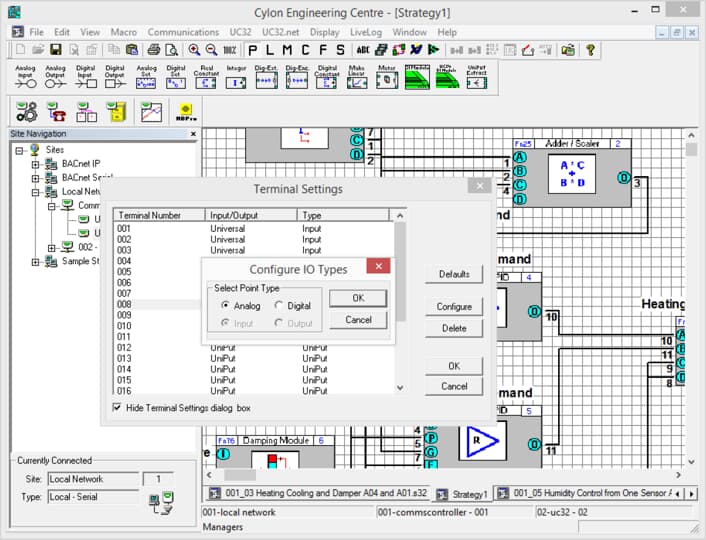Expand the Sample Site tree node
706x540 pixels.
[x=36, y=262]
